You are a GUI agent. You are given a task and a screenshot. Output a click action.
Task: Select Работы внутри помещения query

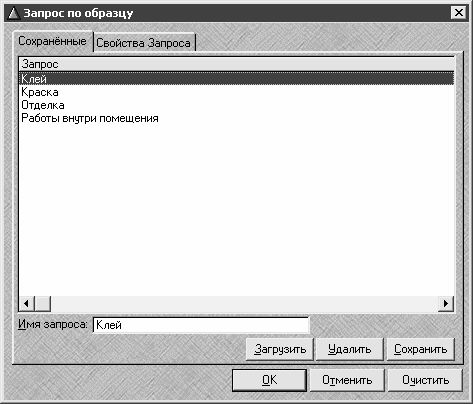(x=90, y=118)
